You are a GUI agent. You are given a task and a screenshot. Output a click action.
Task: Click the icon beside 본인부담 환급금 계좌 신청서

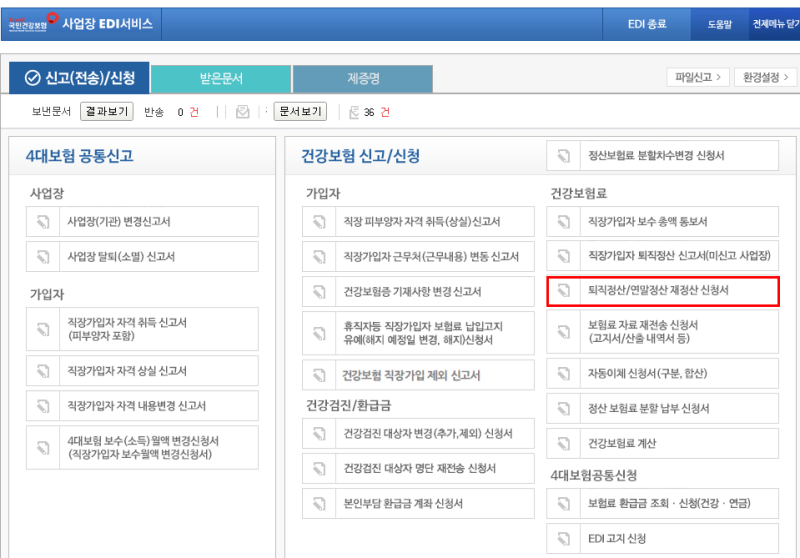click(x=319, y=504)
